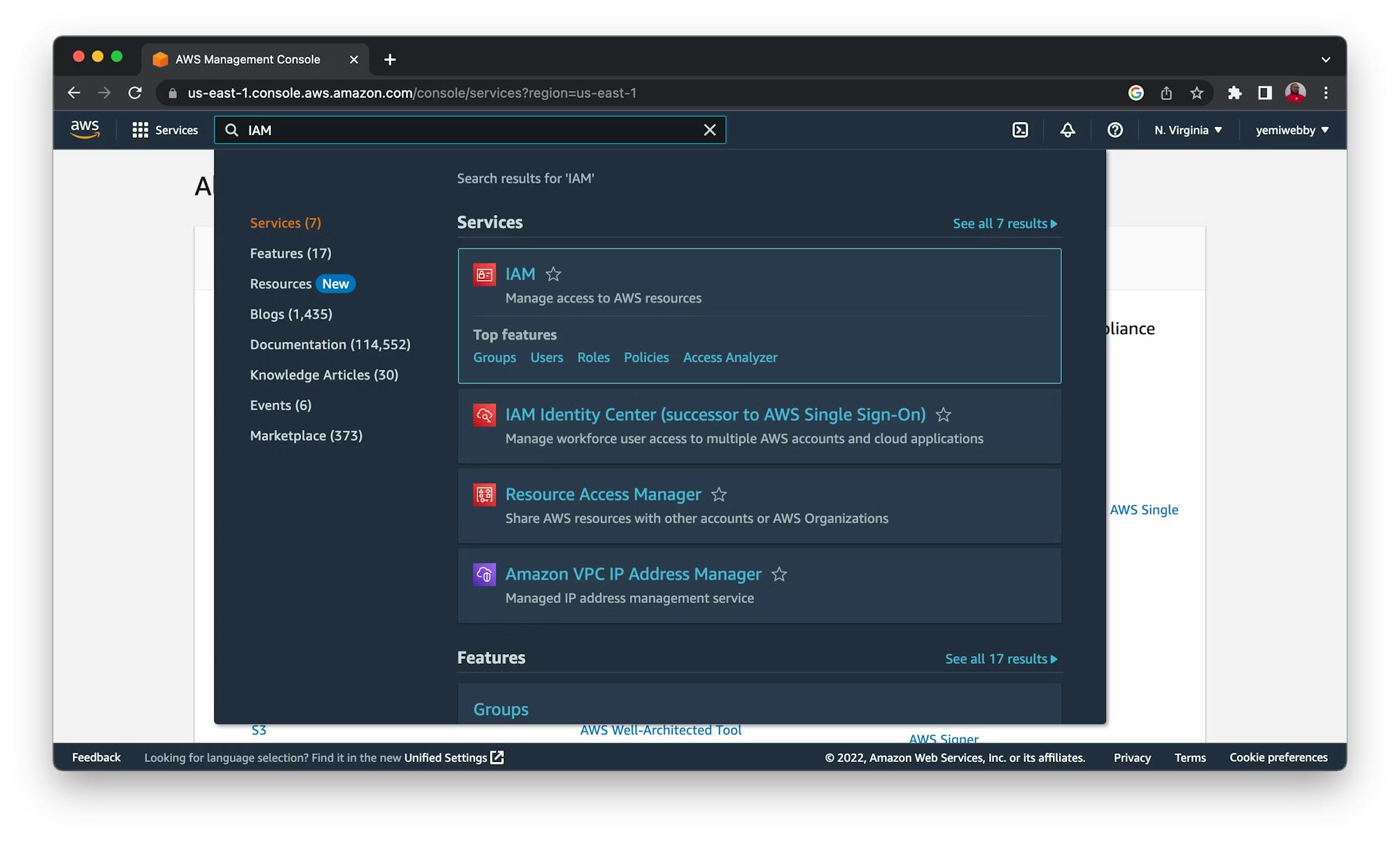
Task: Click the IAM Identity Center service icon
Action: tap(484, 415)
